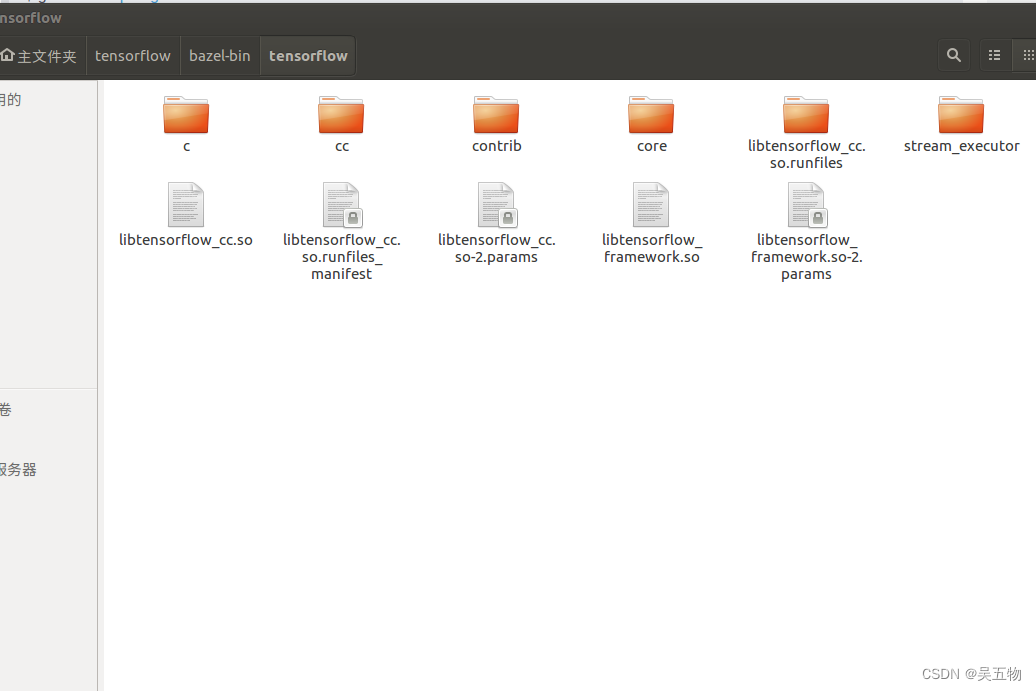Select the libtensorflow_cc.so-2.params file icon

[x=497, y=205]
